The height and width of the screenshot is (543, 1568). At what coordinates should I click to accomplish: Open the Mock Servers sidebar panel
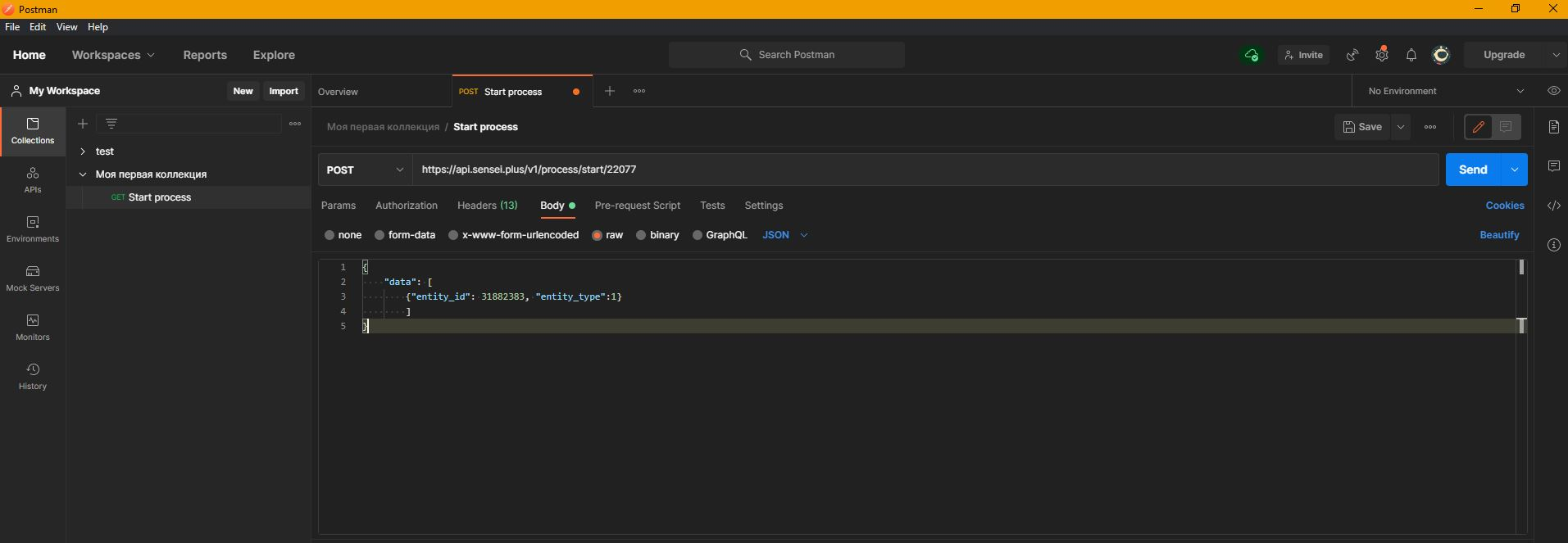tap(33, 278)
